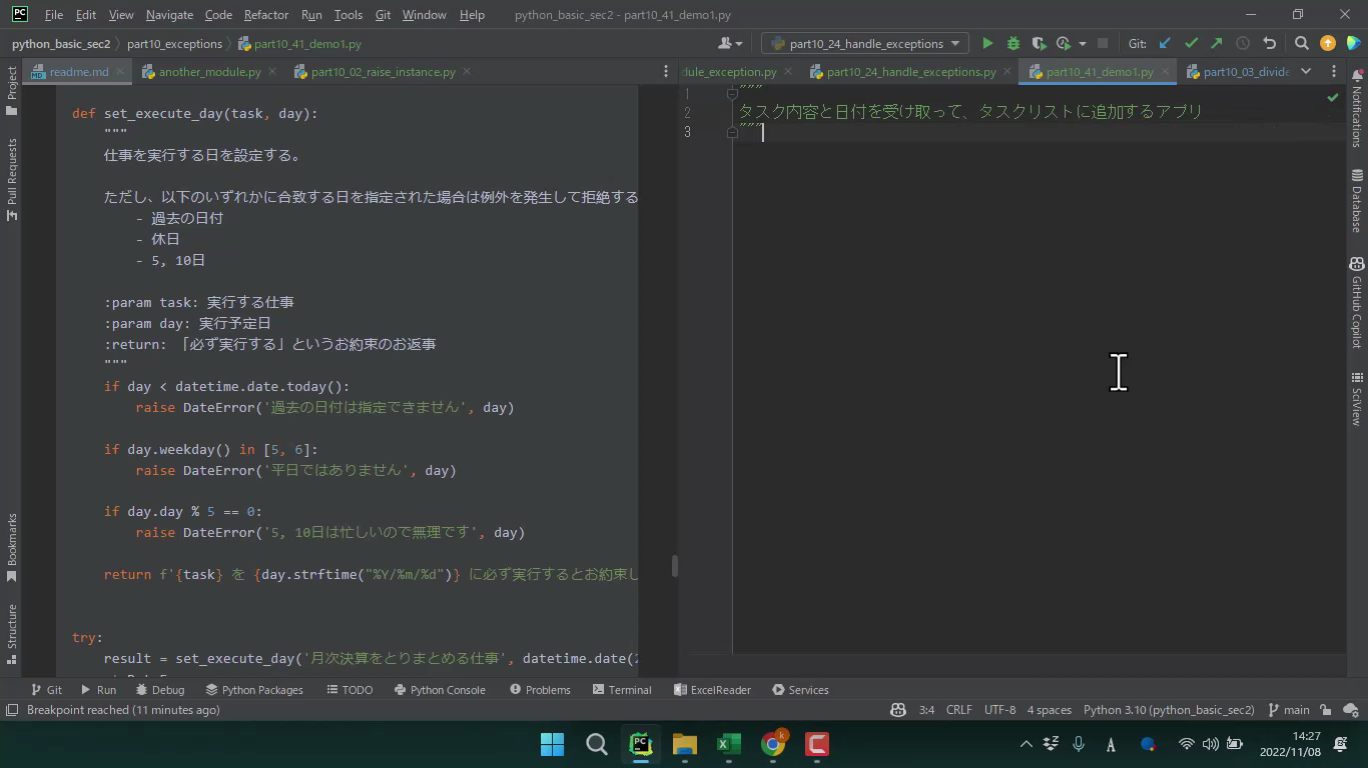Open Search Everywhere magnifier icon

point(1301,43)
